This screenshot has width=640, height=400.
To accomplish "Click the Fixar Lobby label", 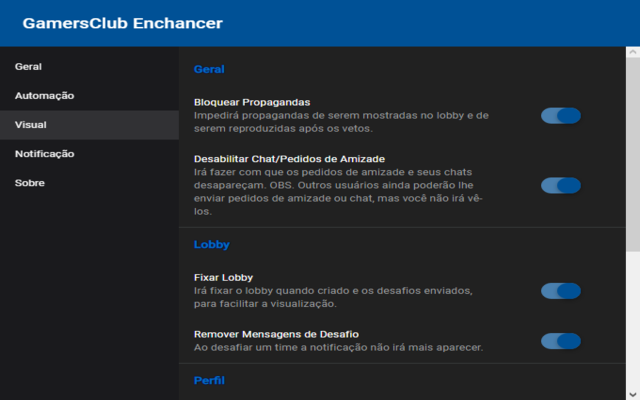I will pos(223,278).
